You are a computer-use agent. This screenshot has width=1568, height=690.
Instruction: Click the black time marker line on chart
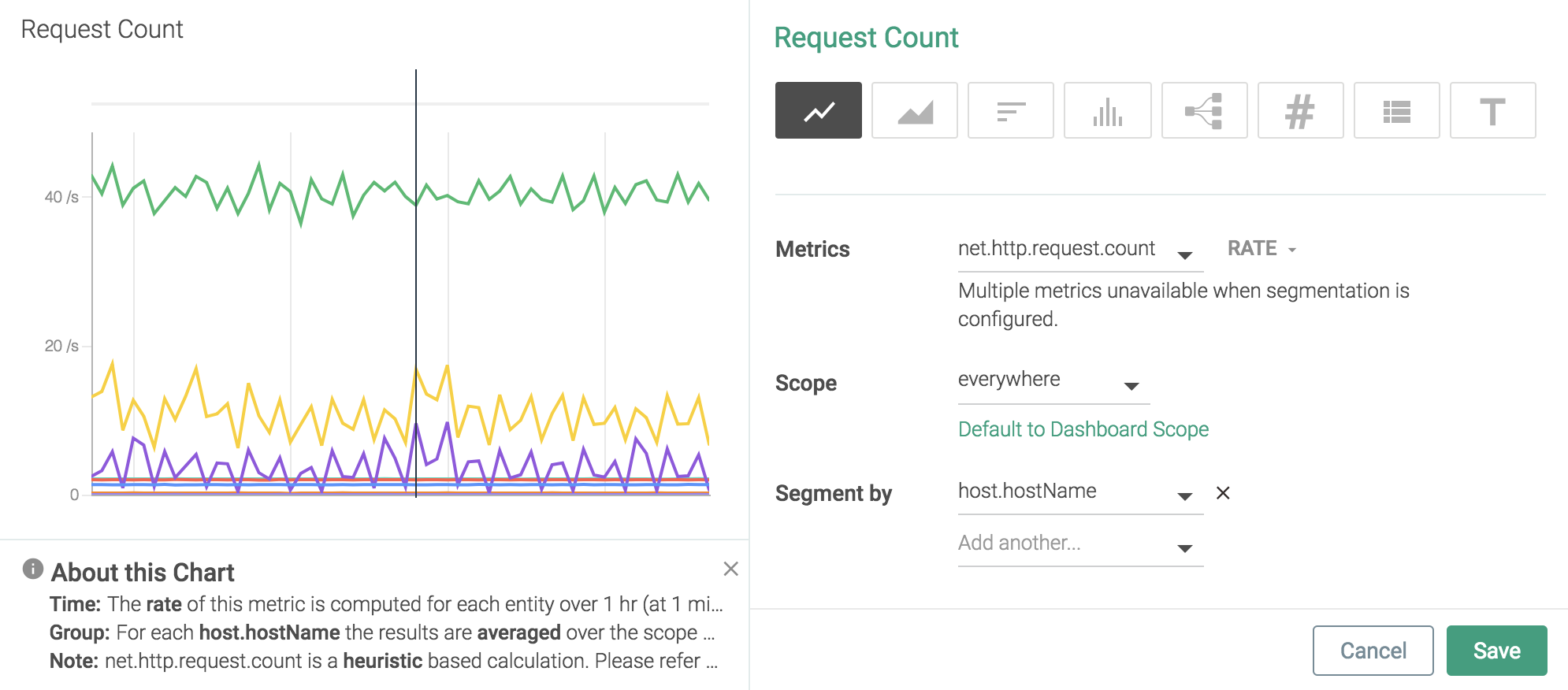pyautogui.click(x=416, y=284)
